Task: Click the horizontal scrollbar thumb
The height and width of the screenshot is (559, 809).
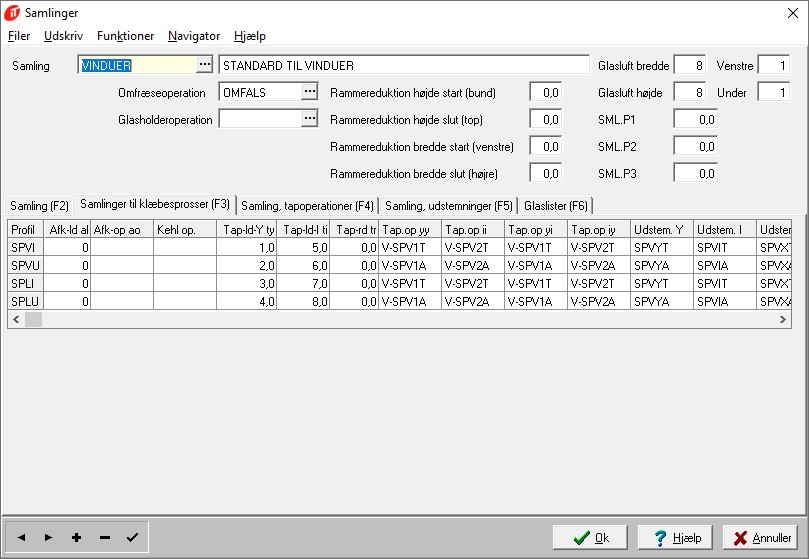Action: pyautogui.click(x=34, y=320)
